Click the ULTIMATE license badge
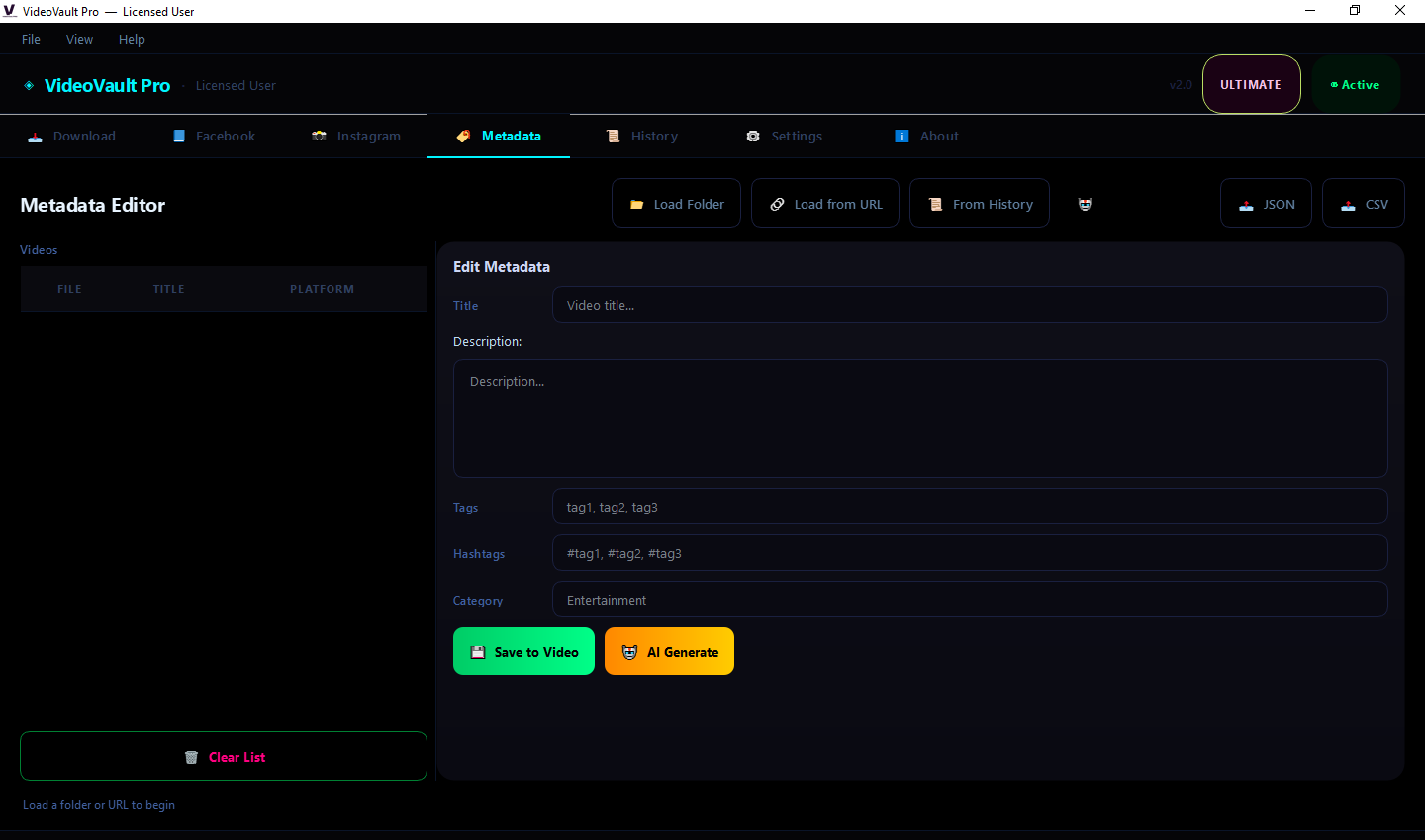The image size is (1425, 840). 1251,85
